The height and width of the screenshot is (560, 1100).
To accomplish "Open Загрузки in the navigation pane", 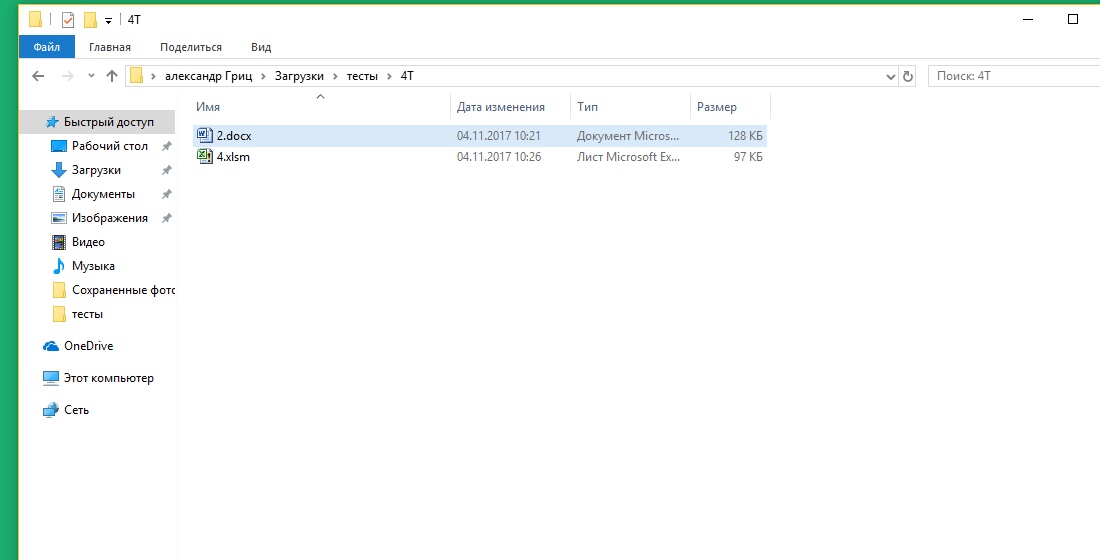I will point(96,170).
